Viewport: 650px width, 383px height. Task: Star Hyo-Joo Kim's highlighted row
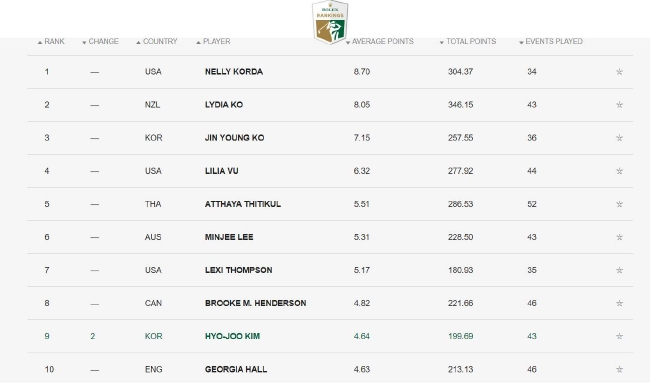coord(619,336)
